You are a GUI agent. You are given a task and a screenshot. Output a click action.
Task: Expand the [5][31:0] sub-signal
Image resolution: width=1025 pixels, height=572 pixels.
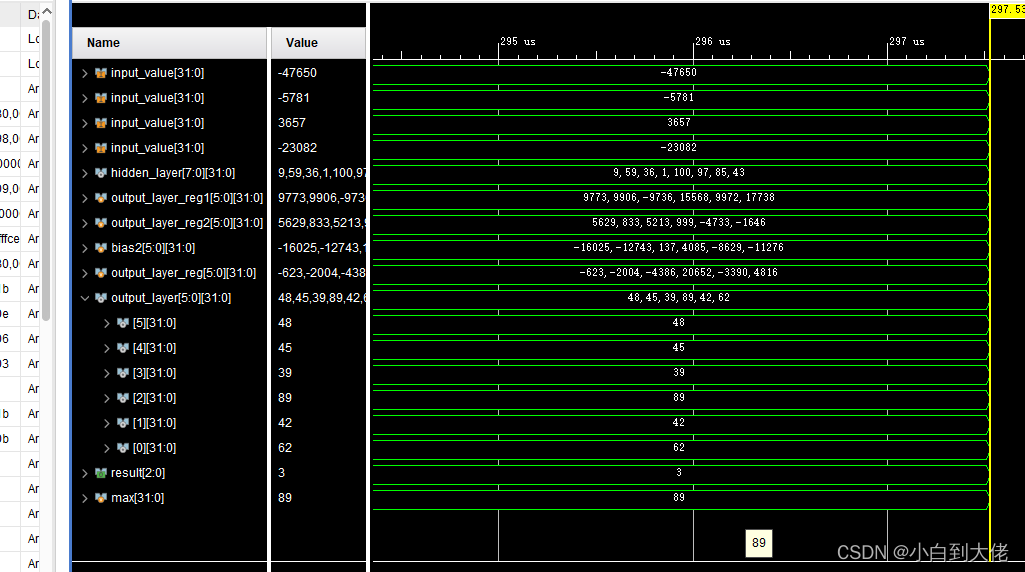tap(107, 323)
